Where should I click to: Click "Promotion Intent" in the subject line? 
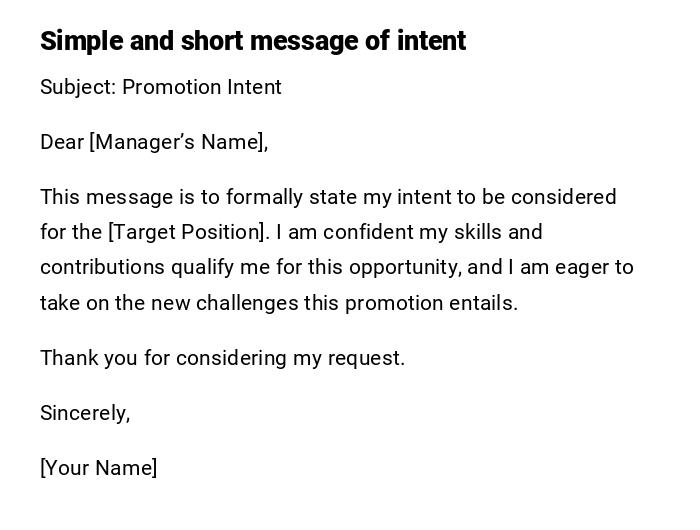tap(202, 87)
